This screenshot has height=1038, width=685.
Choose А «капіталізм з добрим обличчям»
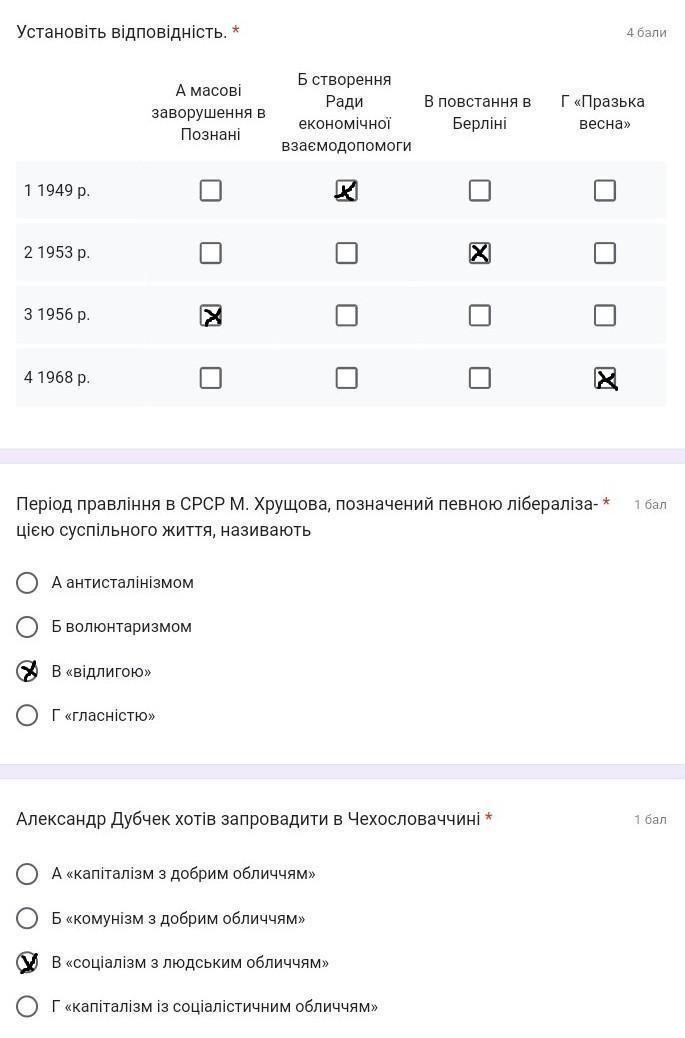coord(28,874)
